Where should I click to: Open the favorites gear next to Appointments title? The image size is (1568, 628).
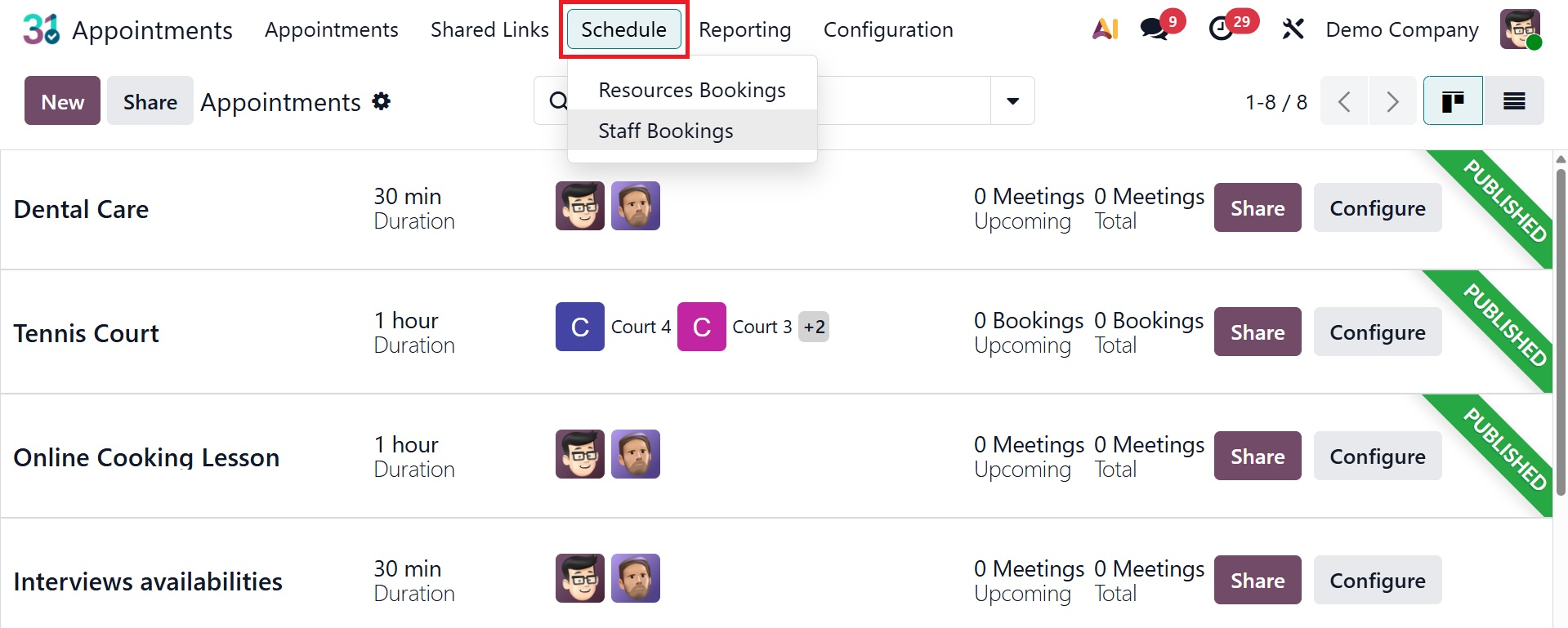click(382, 100)
